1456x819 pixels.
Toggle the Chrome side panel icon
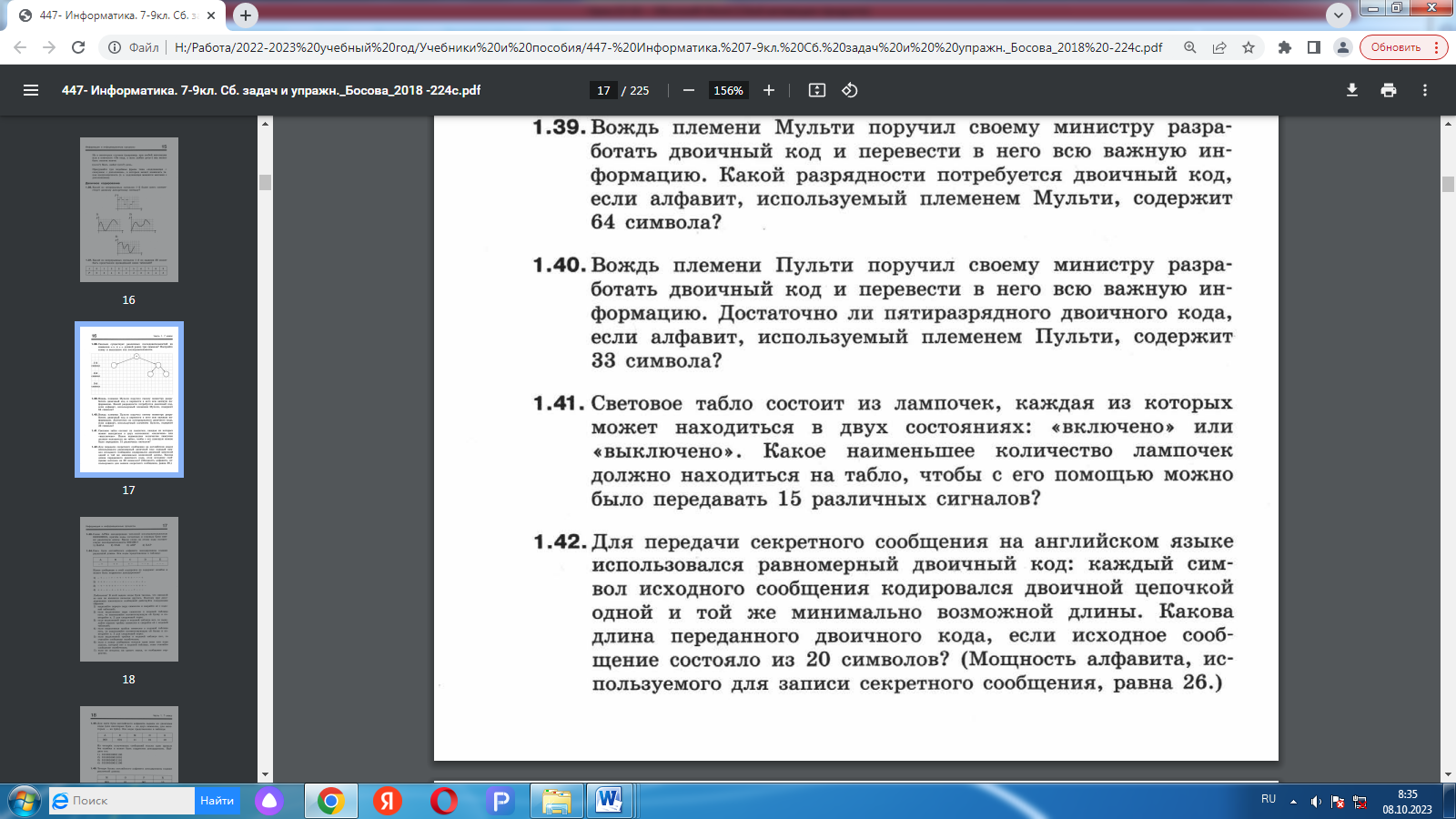[x=1314, y=47]
